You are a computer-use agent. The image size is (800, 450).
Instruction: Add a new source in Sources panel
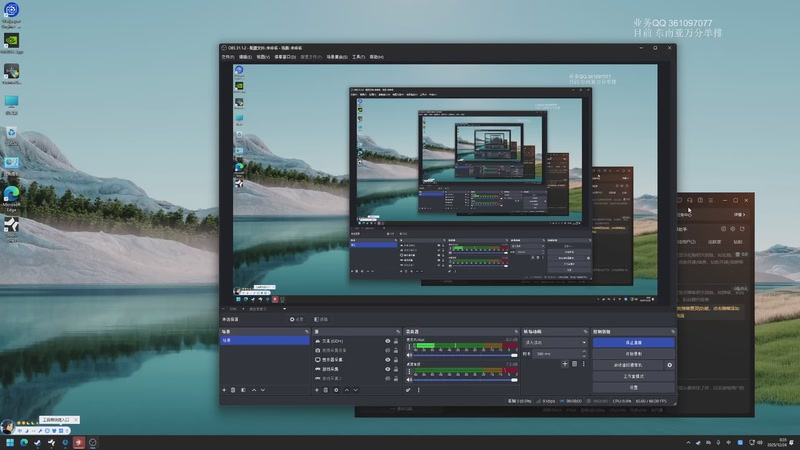pyautogui.click(x=317, y=390)
